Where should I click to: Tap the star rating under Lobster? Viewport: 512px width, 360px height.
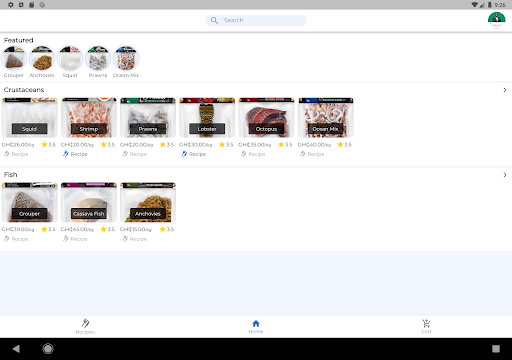(x=226, y=144)
